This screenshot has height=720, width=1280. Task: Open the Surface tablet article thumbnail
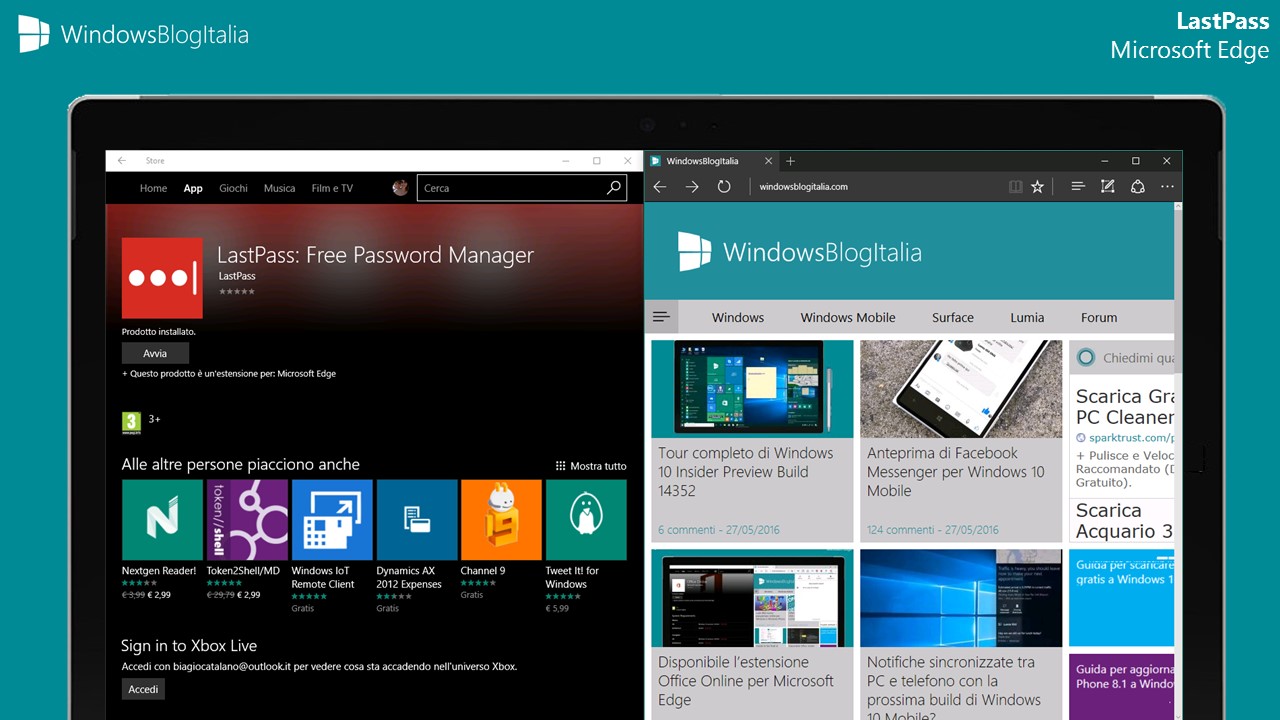752,388
